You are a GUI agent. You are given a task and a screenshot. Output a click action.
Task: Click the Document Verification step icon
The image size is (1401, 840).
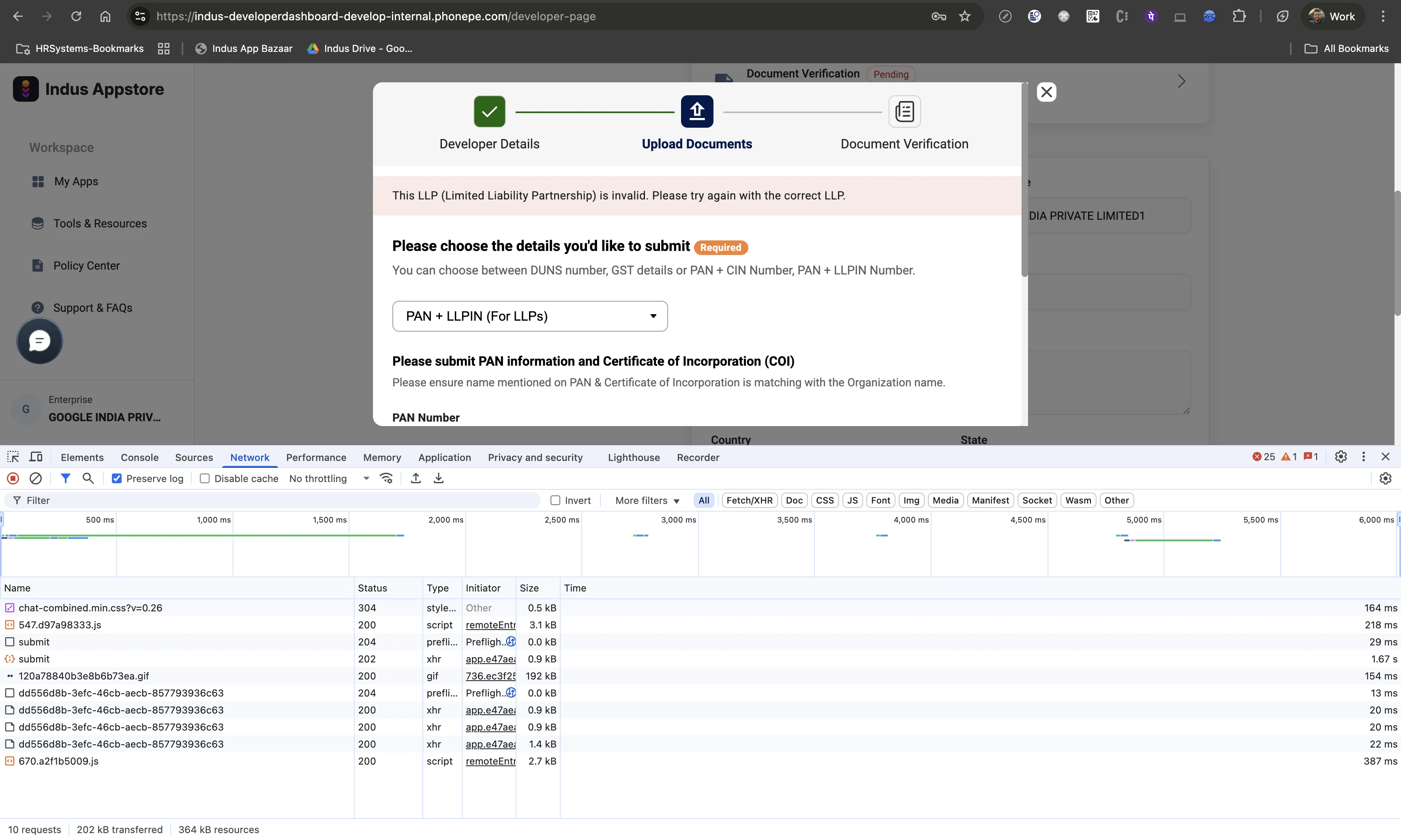point(904,111)
